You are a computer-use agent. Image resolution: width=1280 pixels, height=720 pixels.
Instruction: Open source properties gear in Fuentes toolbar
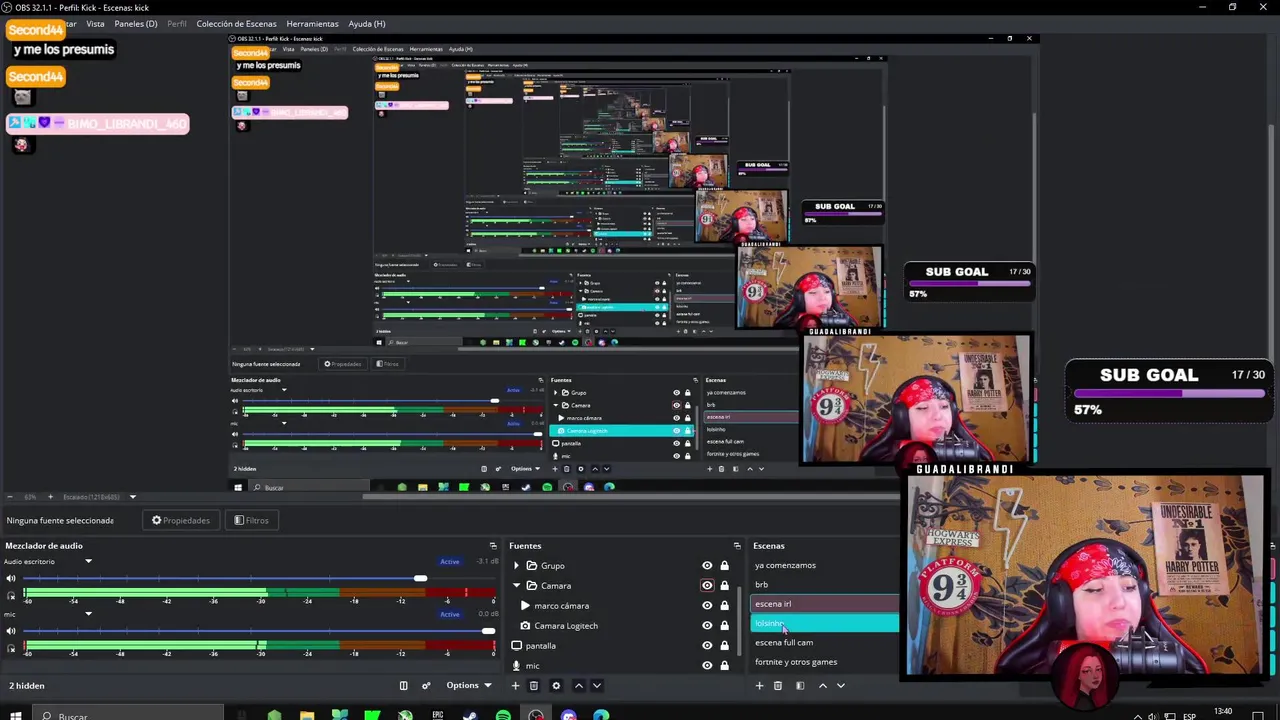pos(556,686)
